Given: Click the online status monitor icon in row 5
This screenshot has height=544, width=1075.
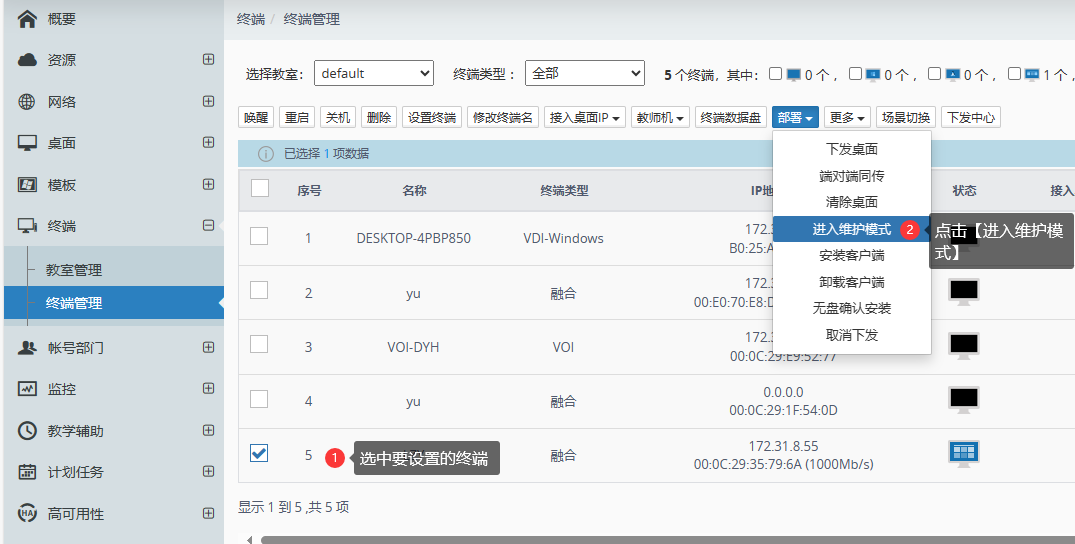Looking at the screenshot, I should (x=964, y=454).
